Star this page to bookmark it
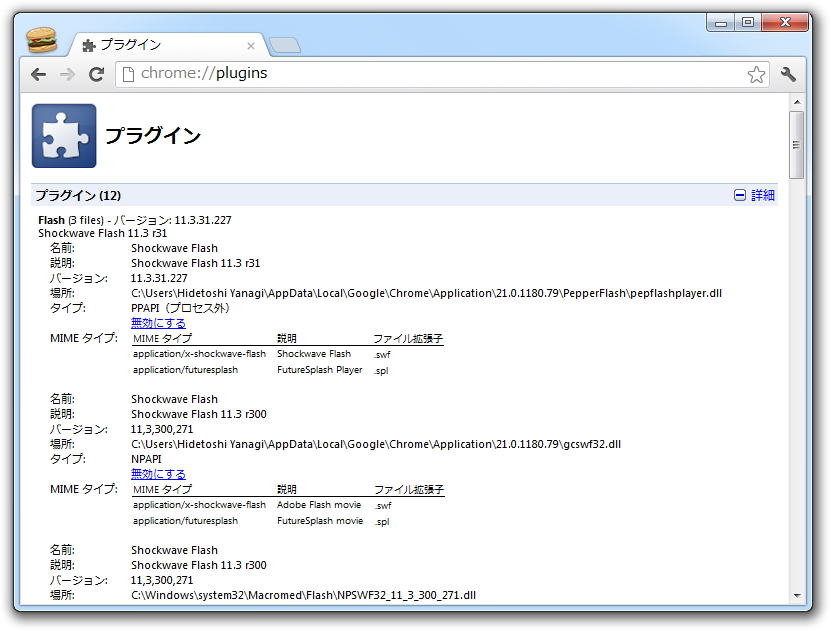Image resolution: width=830 pixels, height=631 pixels. click(757, 73)
